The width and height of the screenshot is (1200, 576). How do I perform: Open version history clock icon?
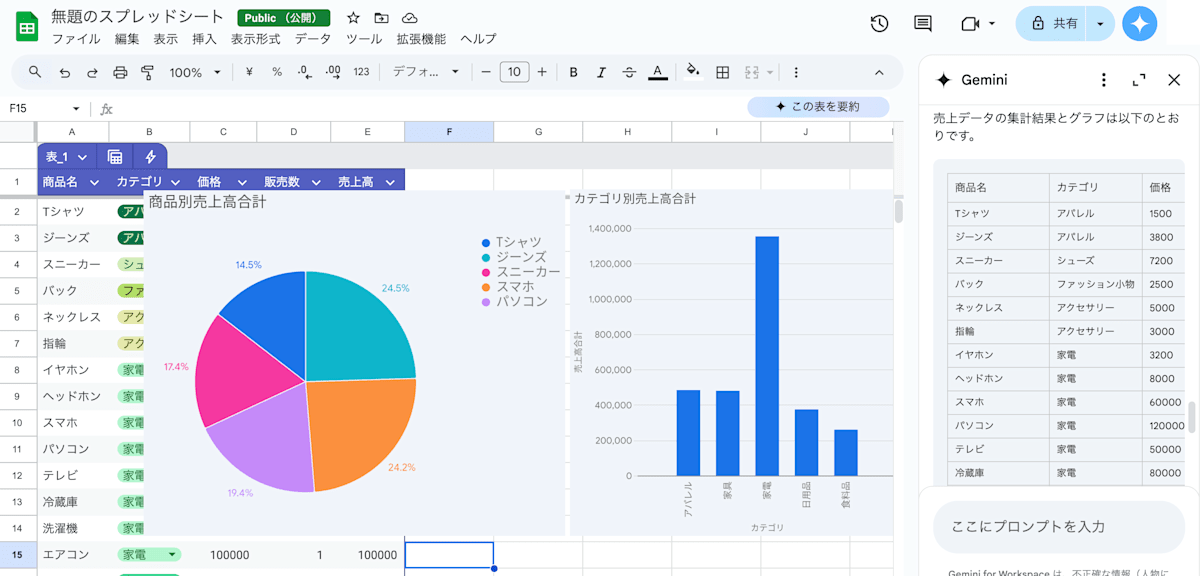click(x=879, y=23)
